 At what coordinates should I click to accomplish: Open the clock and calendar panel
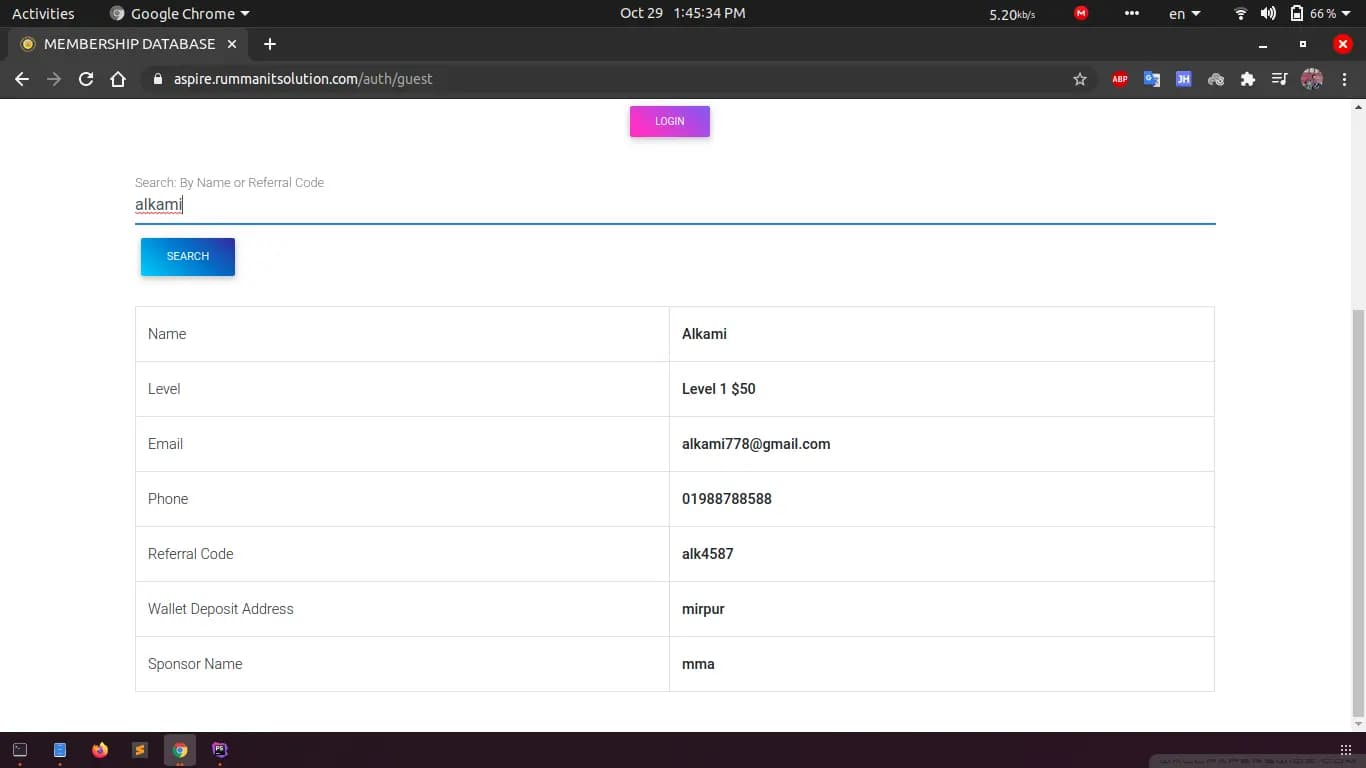(683, 13)
